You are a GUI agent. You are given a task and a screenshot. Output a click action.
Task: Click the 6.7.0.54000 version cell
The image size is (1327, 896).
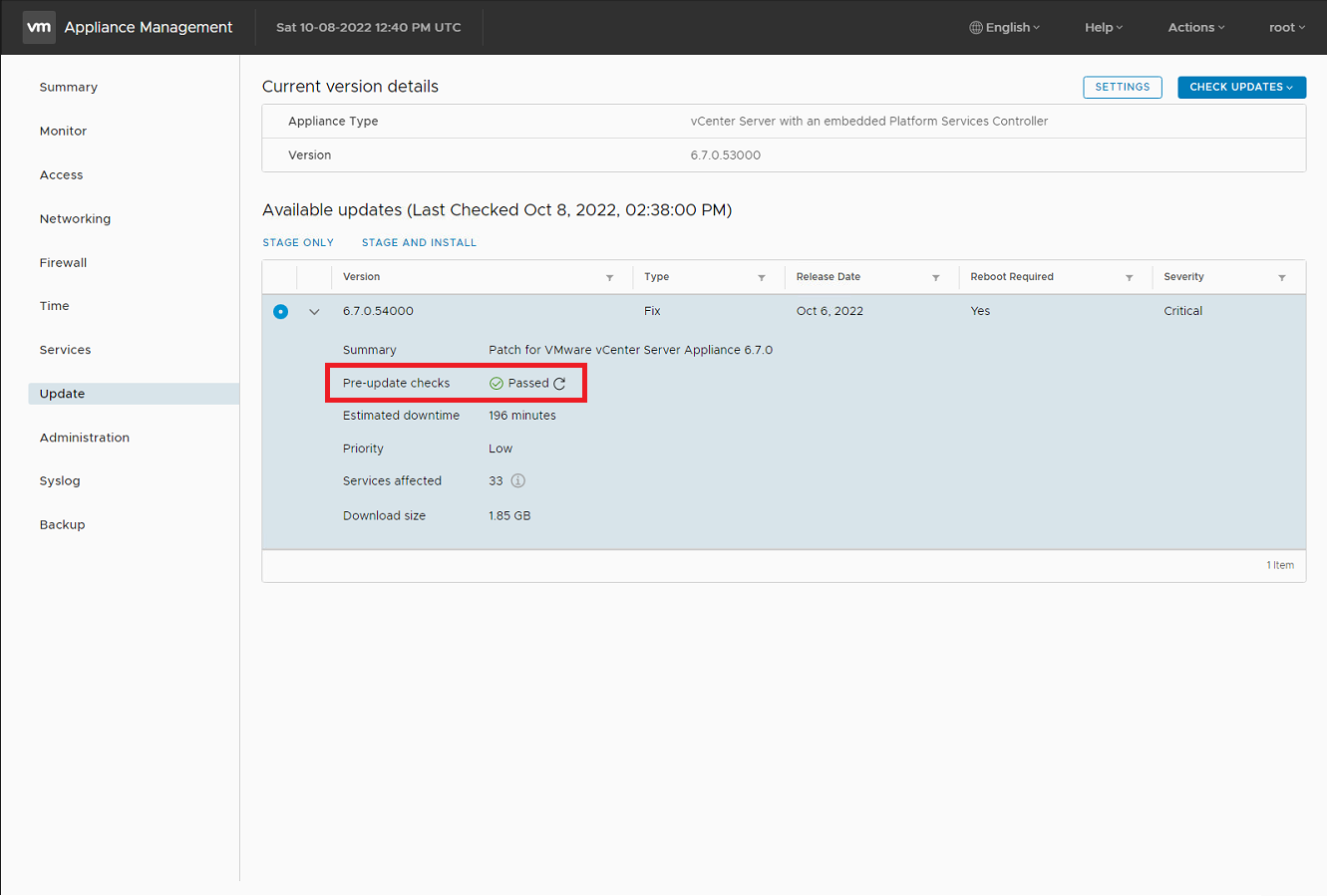(x=378, y=311)
